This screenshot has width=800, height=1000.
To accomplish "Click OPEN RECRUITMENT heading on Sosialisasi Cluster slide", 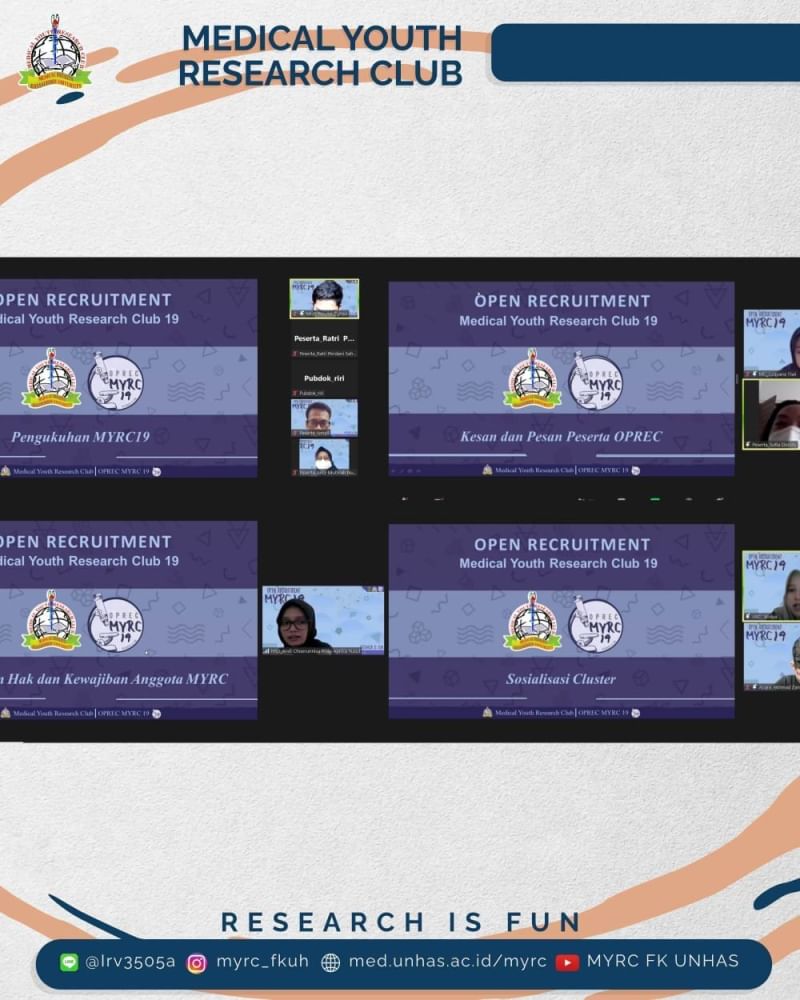I will 562,545.
